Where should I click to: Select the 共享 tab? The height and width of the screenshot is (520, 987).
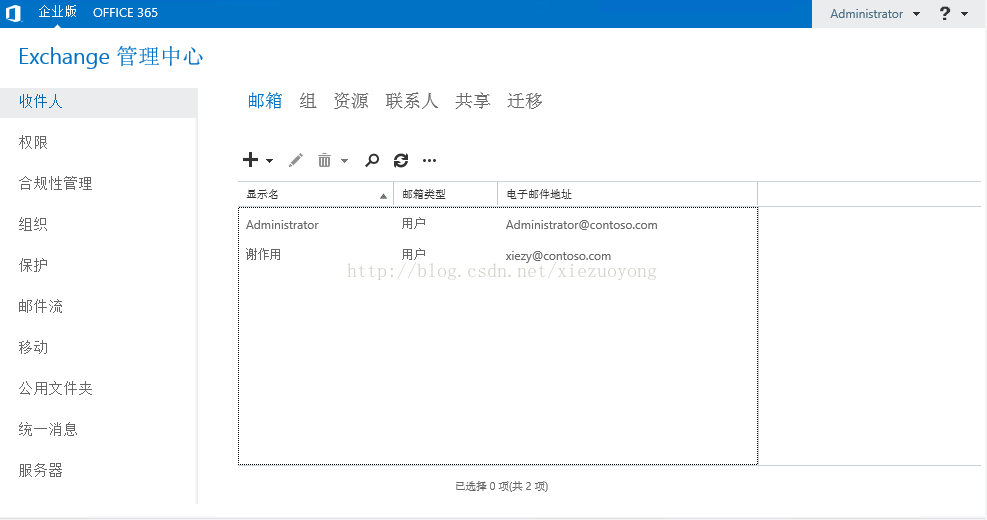pyautogui.click(x=473, y=101)
